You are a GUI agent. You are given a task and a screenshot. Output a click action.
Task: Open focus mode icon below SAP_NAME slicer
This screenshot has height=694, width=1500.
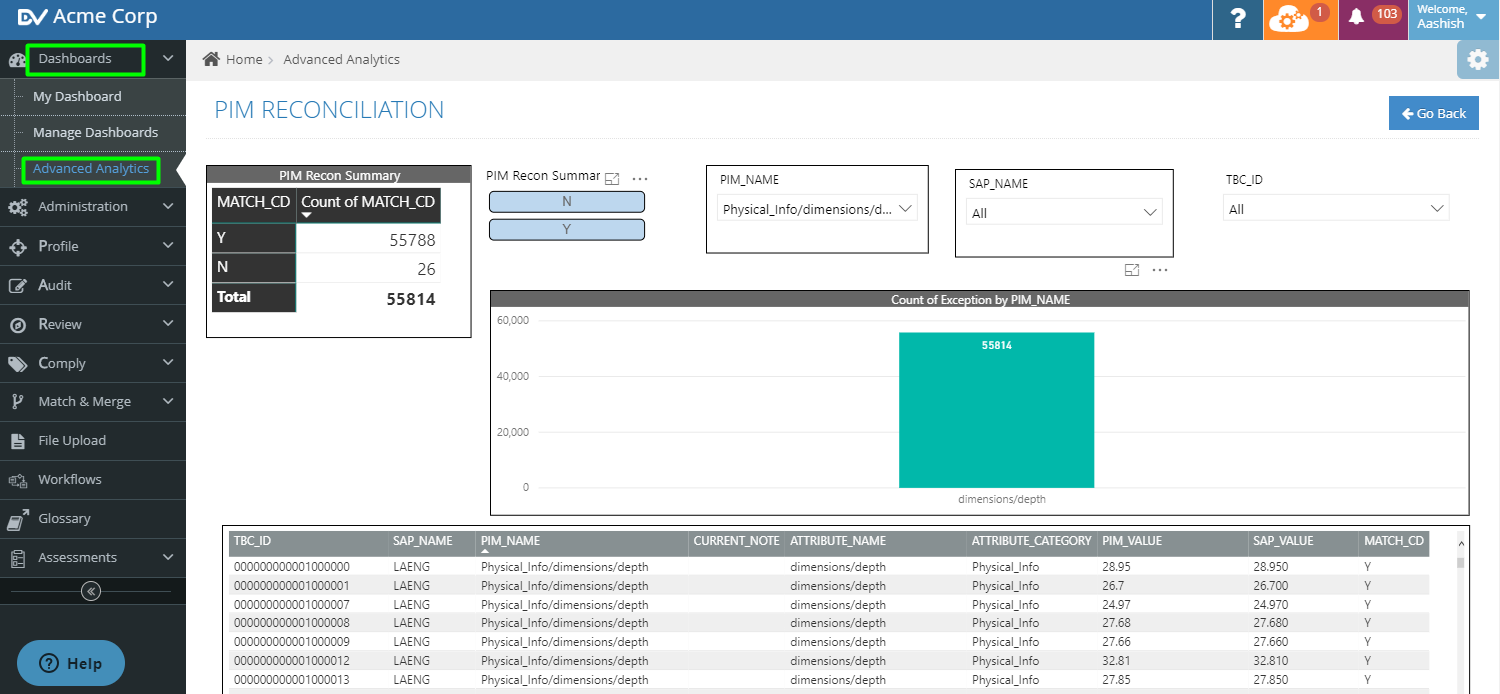[x=1132, y=270]
